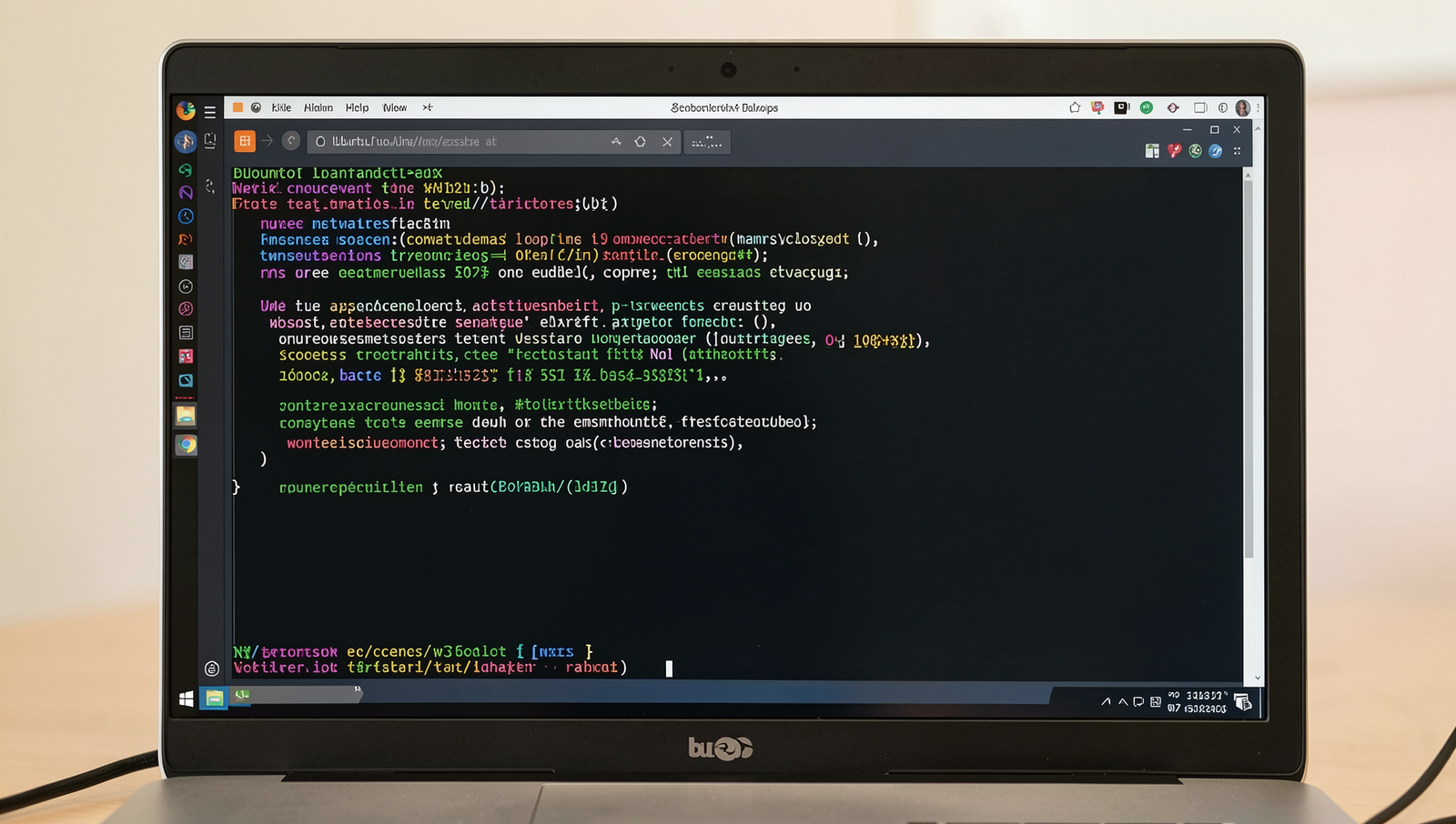This screenshot has width=1456, height=824.
Task: Open the Chrome dock icon
Action: pos(187,445)
